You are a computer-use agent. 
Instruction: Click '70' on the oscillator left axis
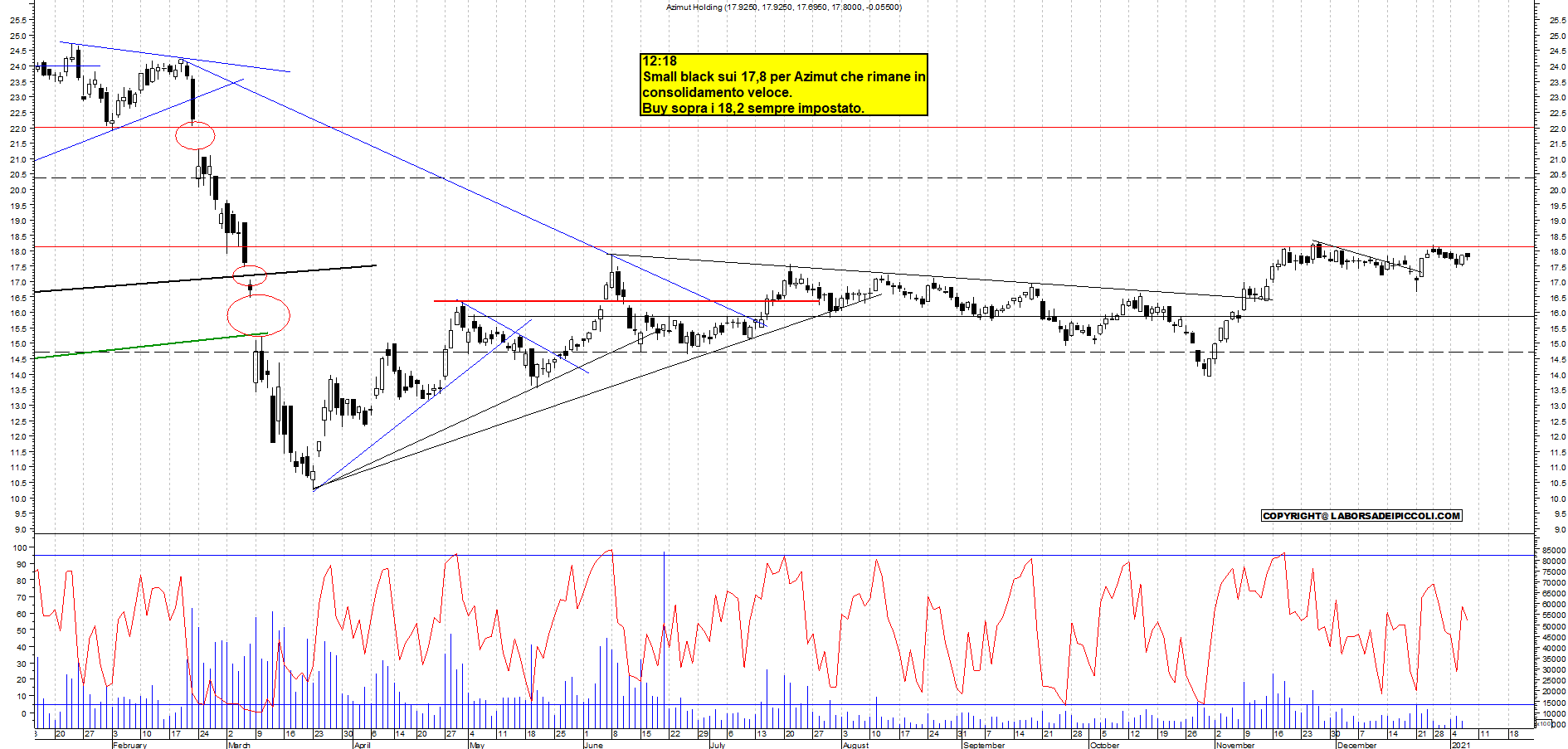pos(21,598)
